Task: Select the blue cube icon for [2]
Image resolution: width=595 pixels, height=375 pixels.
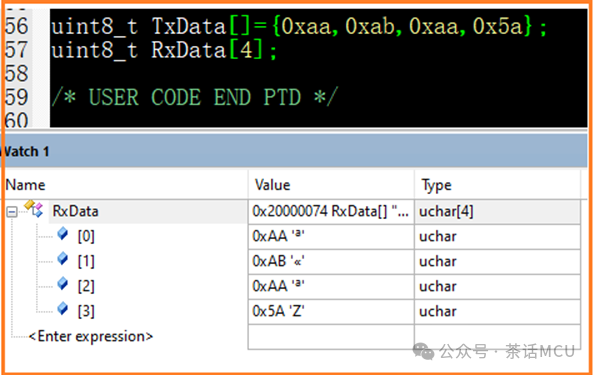Action: click(63, 284)
